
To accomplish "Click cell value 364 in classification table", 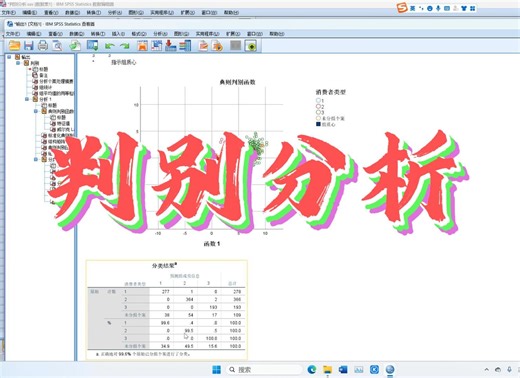I will pos(189,299).
